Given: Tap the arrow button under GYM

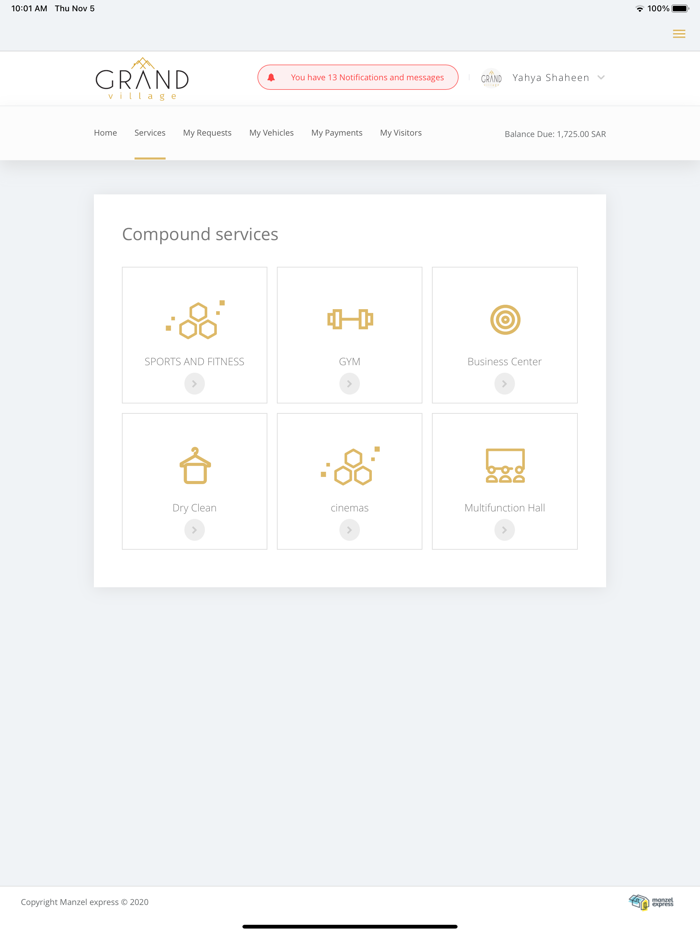Looking at the screenshot, I should point(350,384).
